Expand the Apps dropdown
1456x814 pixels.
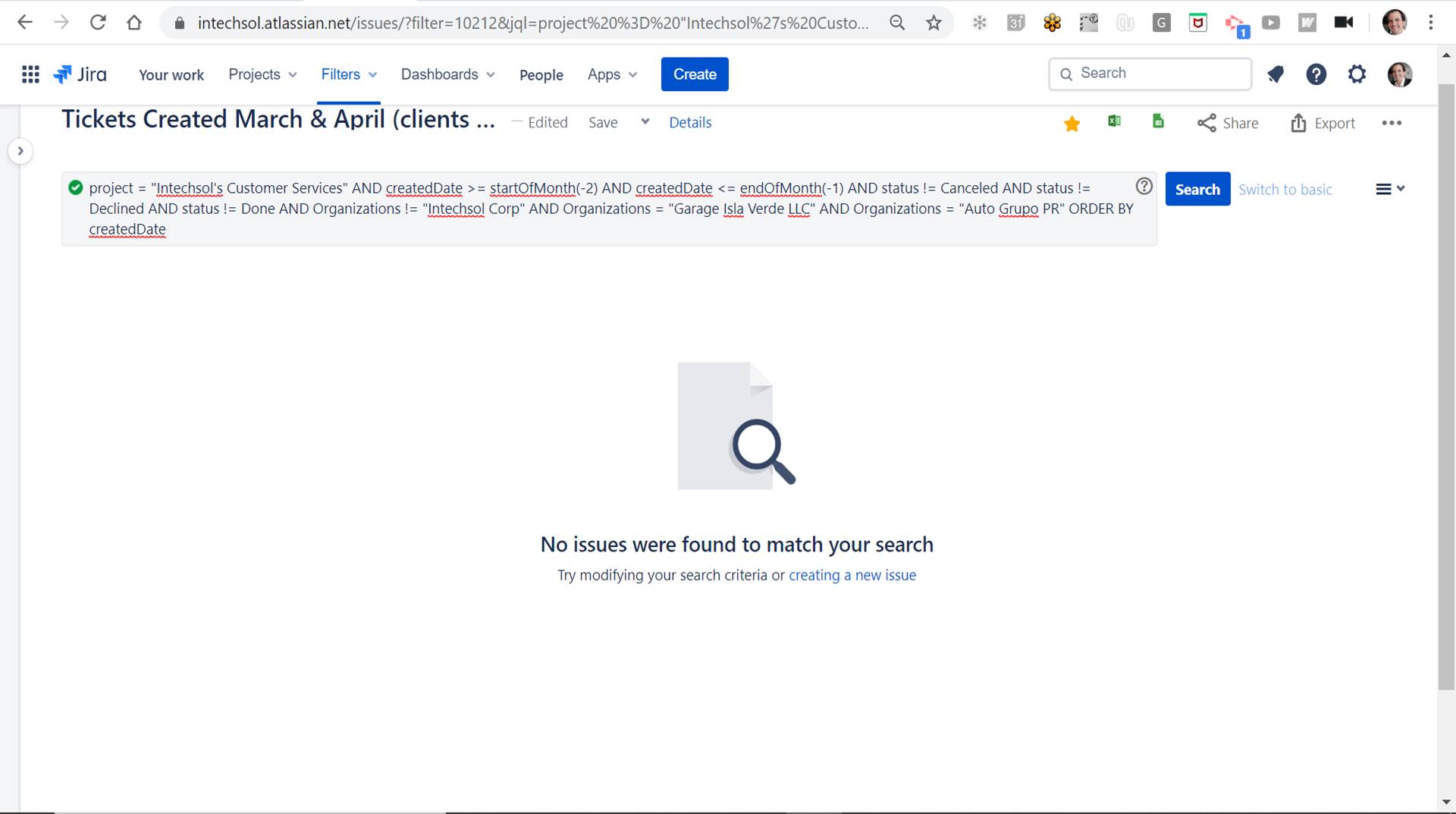tap(612, 74)
